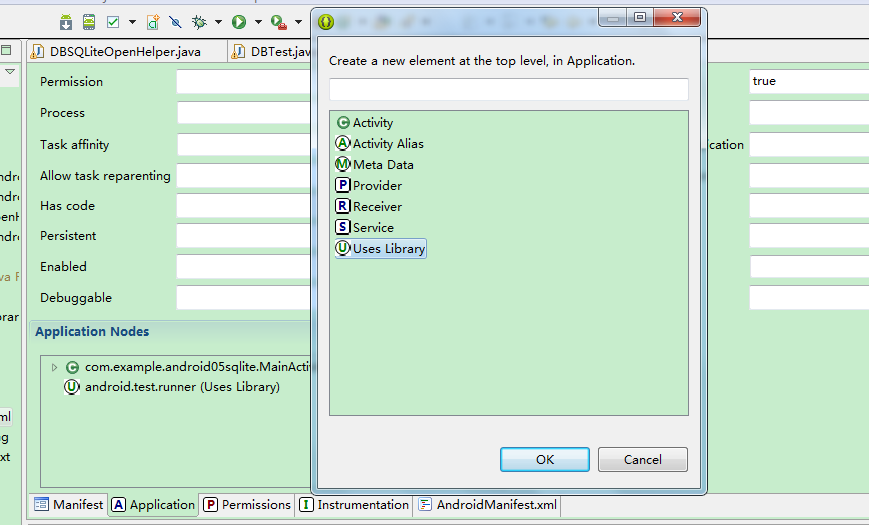Click the Service 'S' list icon

pos(343,227)
